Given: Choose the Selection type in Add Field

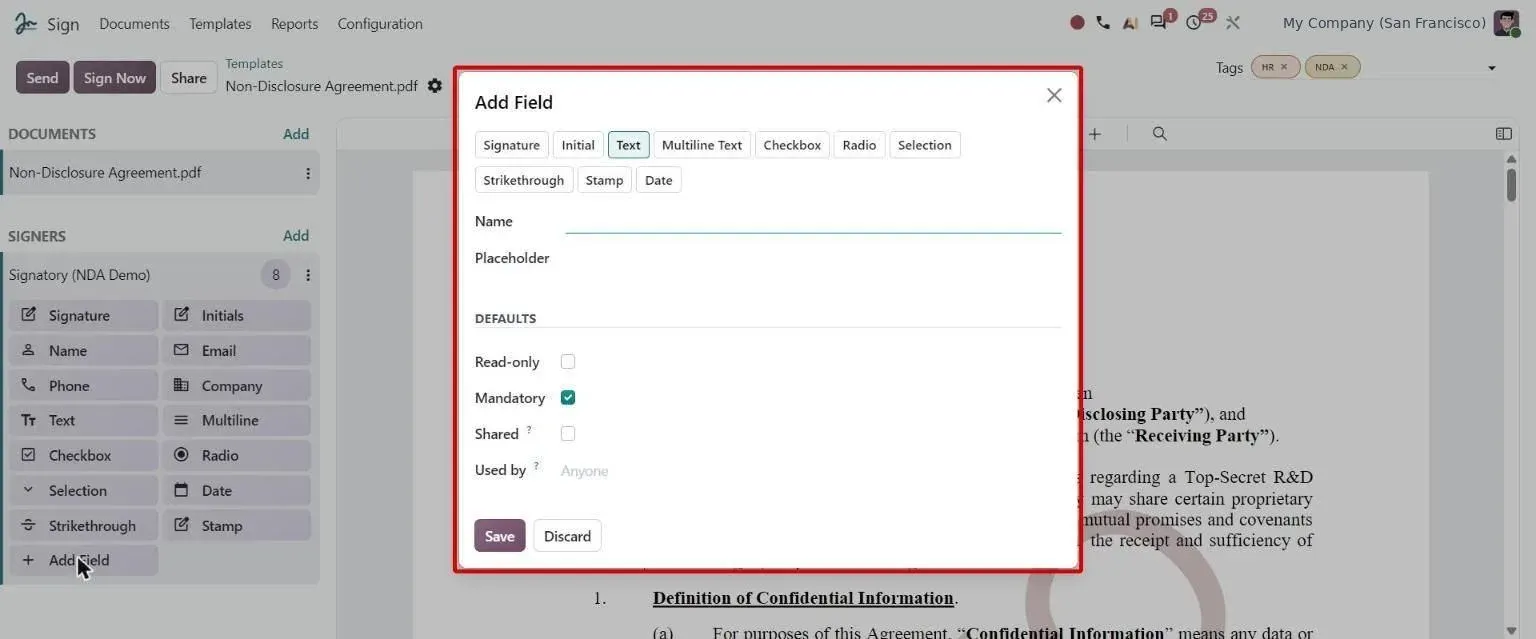Looking at the screenshot, I should click(x=925, y=145).
